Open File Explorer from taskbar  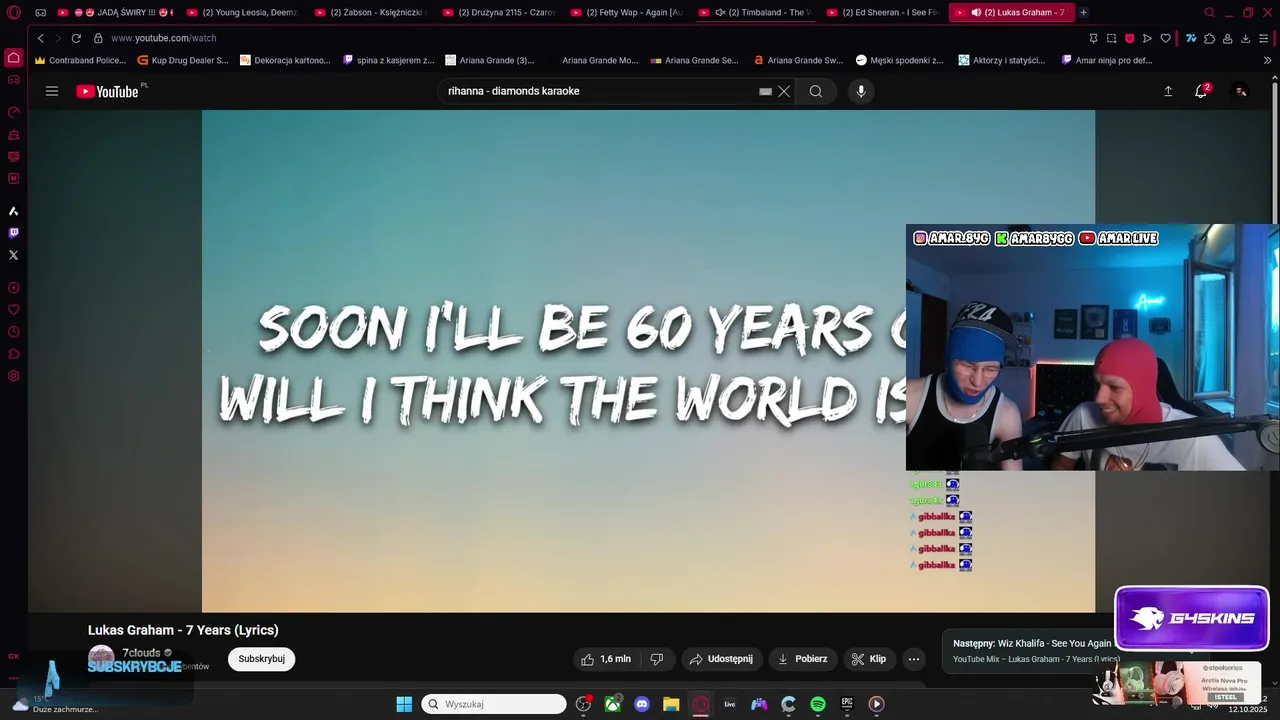[671, 704]
